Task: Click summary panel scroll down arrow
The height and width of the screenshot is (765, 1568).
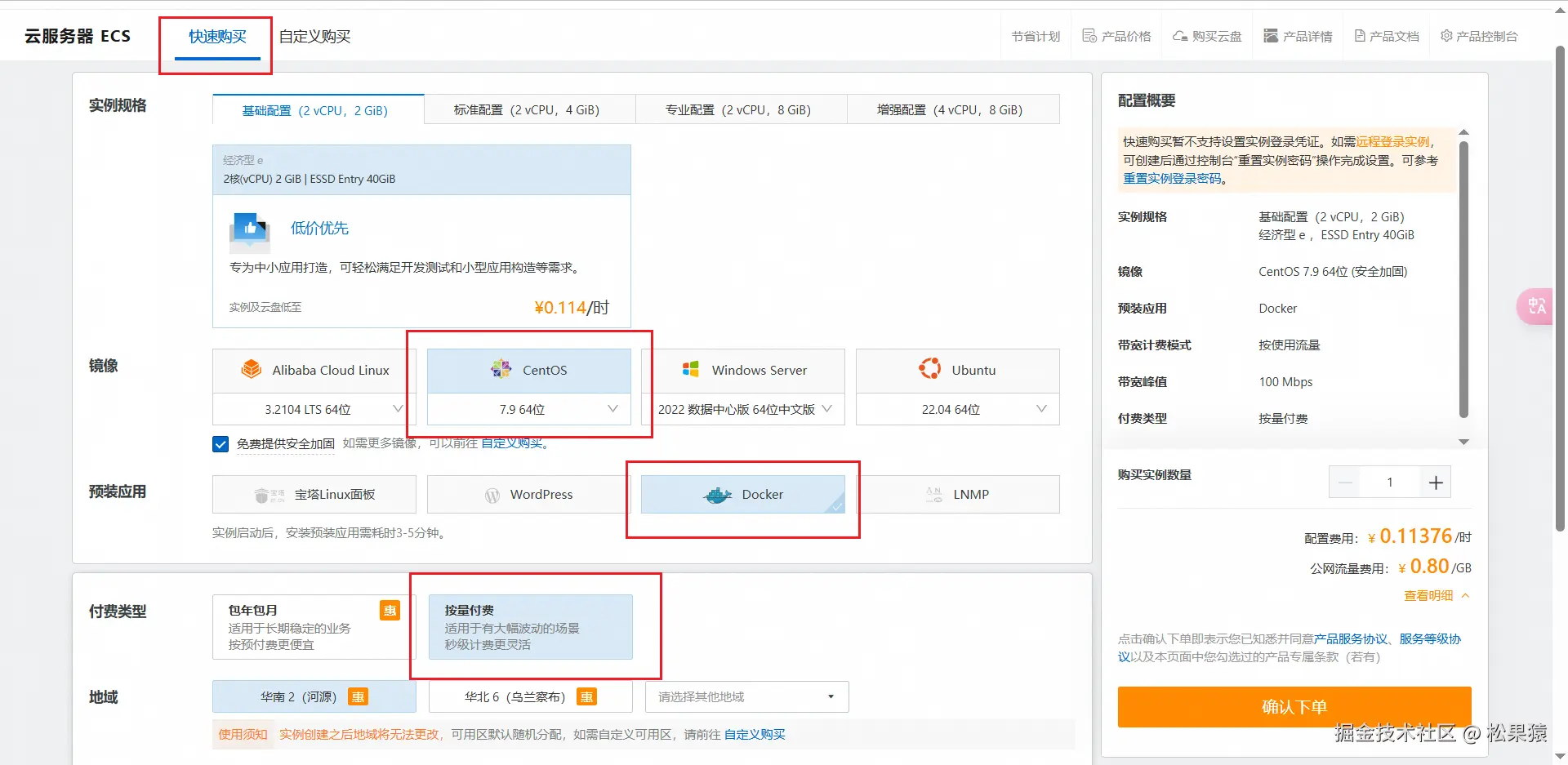Action: (x=1463, y=442)
